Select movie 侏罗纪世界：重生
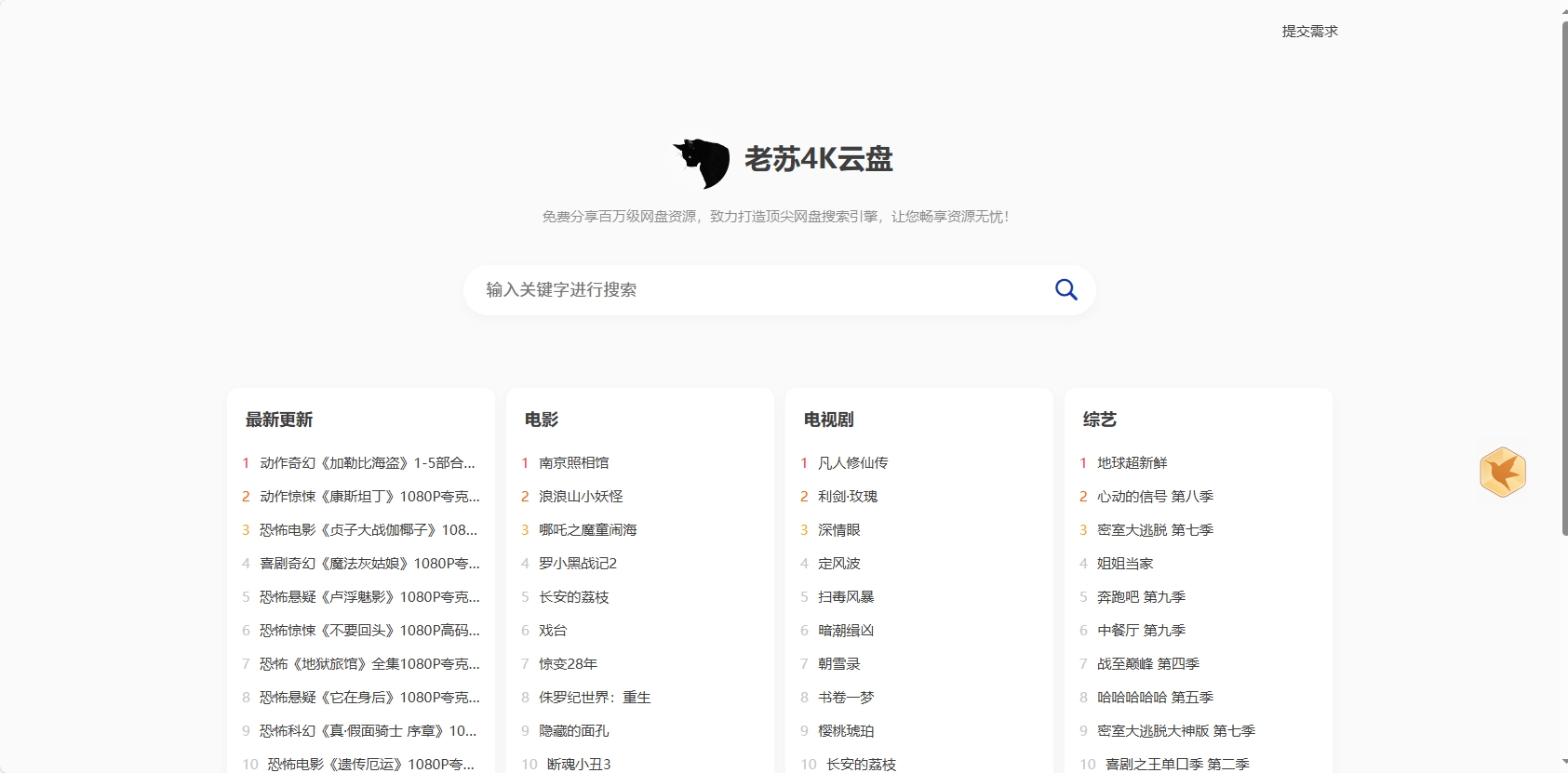1568x773 pixels. coord(595,697)
